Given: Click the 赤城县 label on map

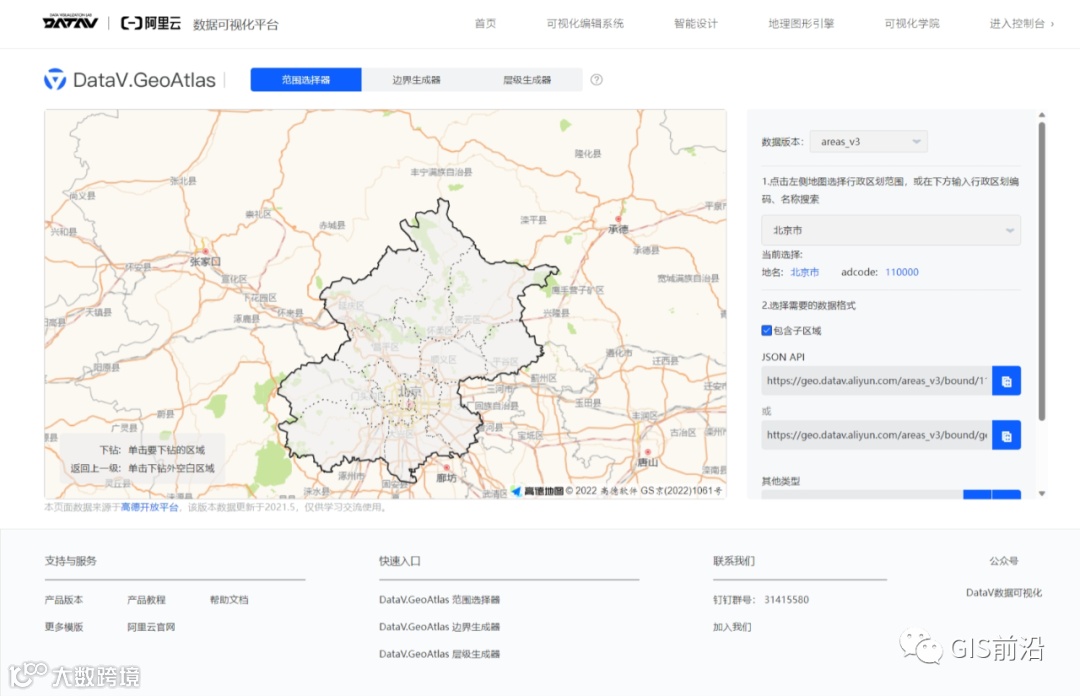Looking at the screenshot, I should point(332,225).
